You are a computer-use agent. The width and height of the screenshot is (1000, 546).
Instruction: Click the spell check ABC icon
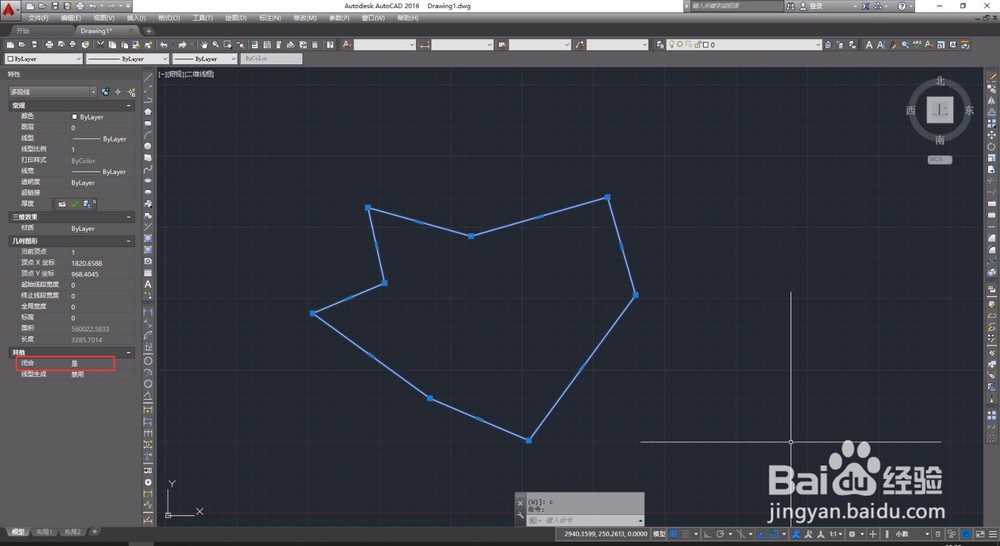[x=917, y=45]
